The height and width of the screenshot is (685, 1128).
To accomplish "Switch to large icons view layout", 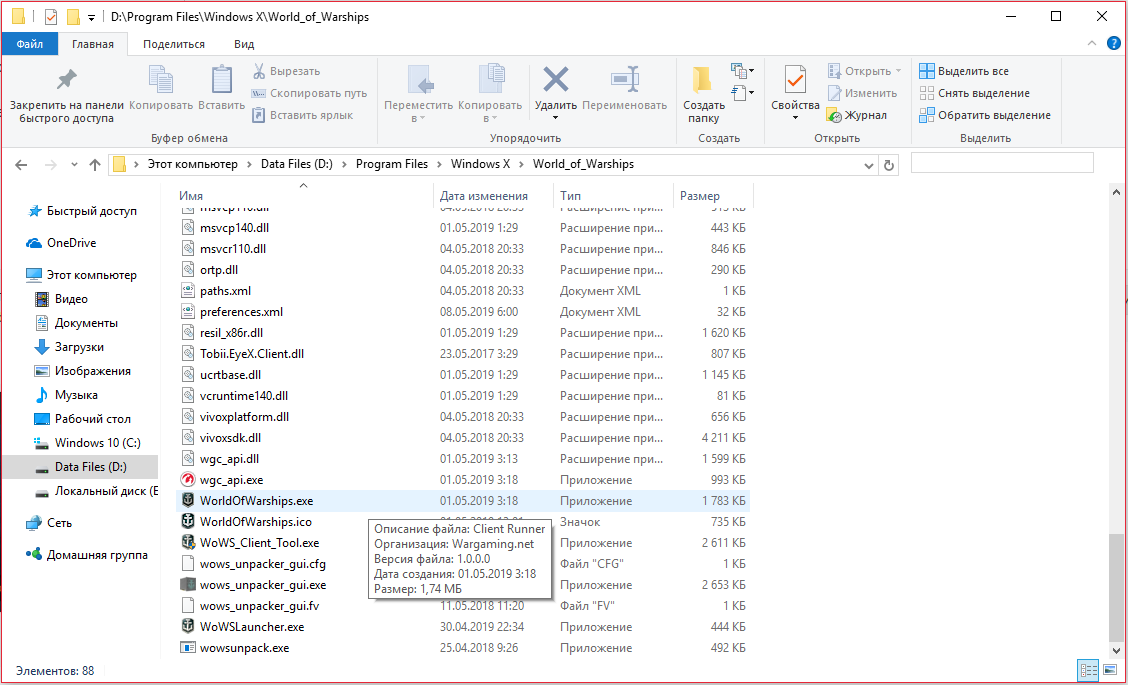I will pyautogui.click(x=1110, y=671).
